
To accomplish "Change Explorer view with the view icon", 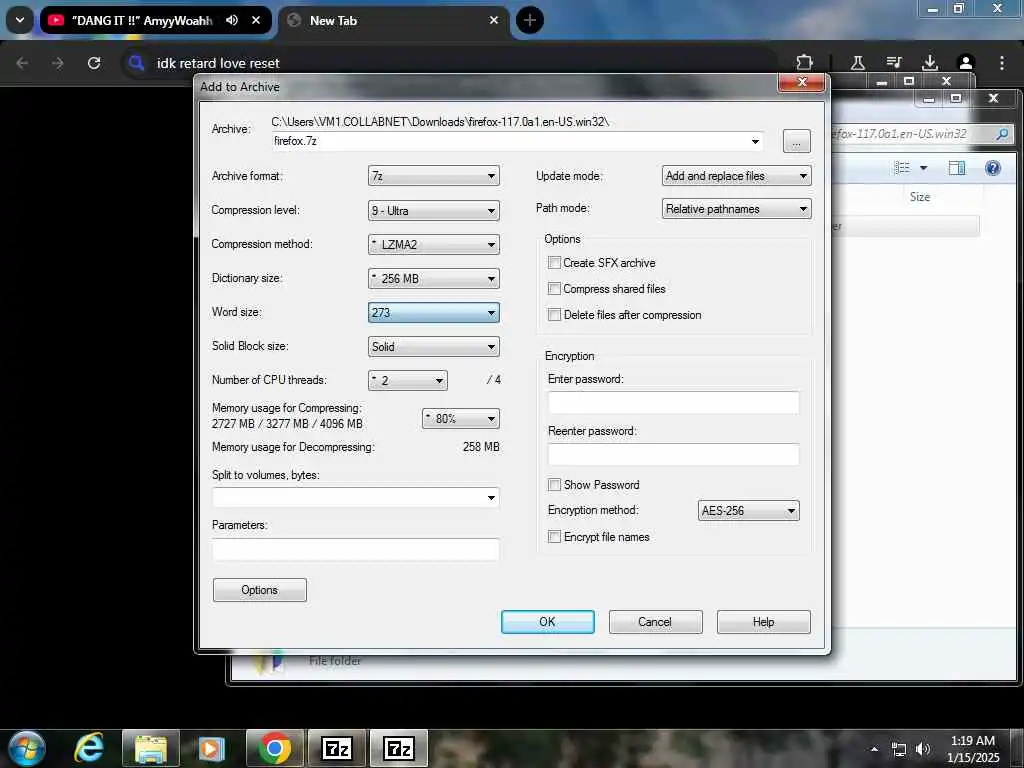I will pos(902,168).
